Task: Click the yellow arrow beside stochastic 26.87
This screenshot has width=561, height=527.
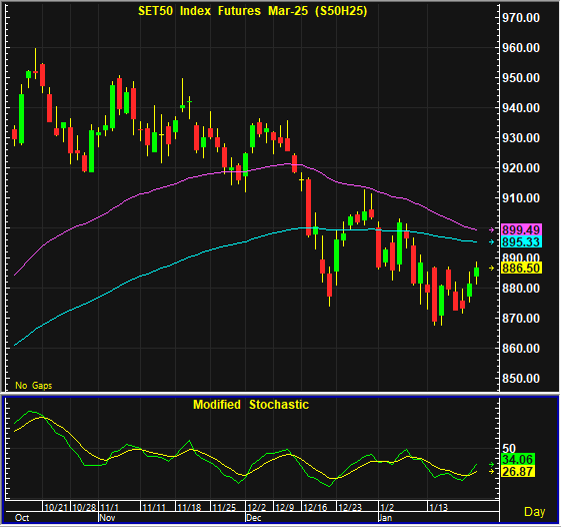Action: click(x=492, y=472)
